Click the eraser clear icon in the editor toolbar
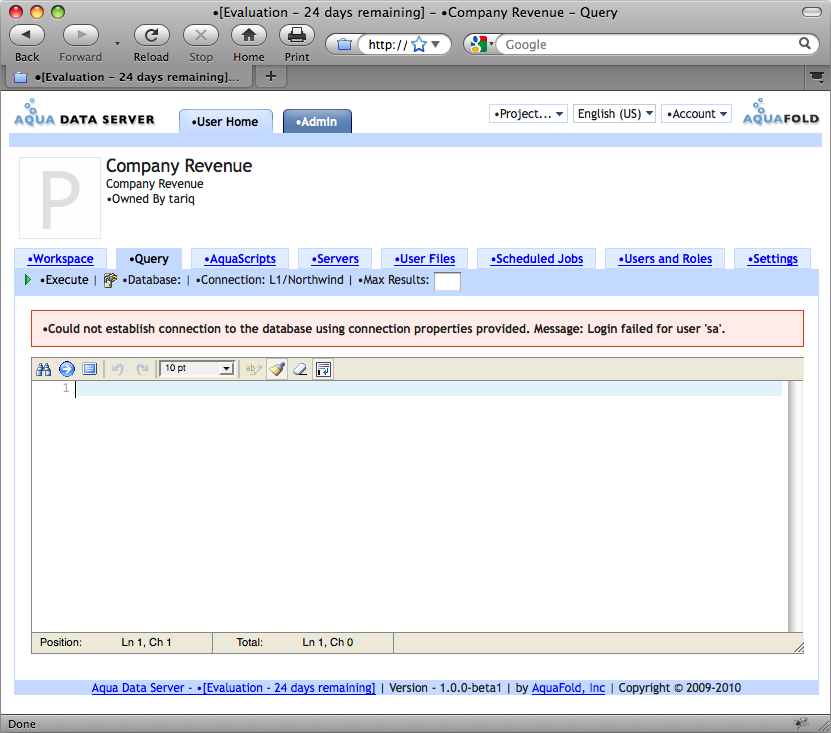Viewport: 831px width, 733px height. (x=300, y=369)
